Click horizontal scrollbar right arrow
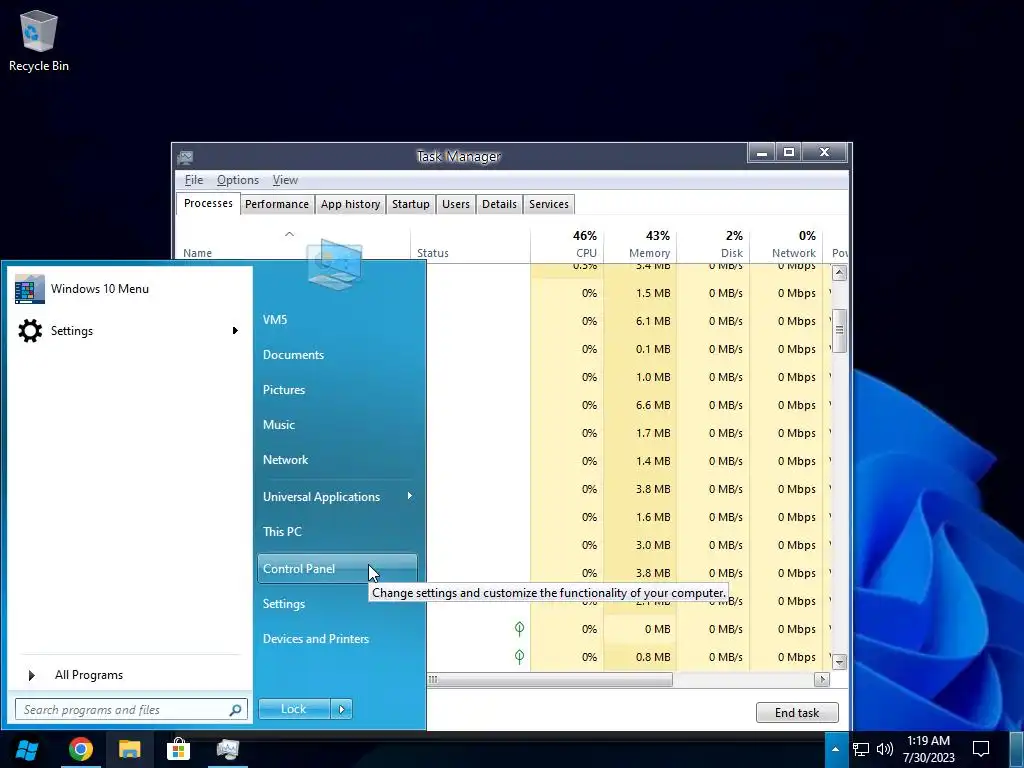 point(822,679)
